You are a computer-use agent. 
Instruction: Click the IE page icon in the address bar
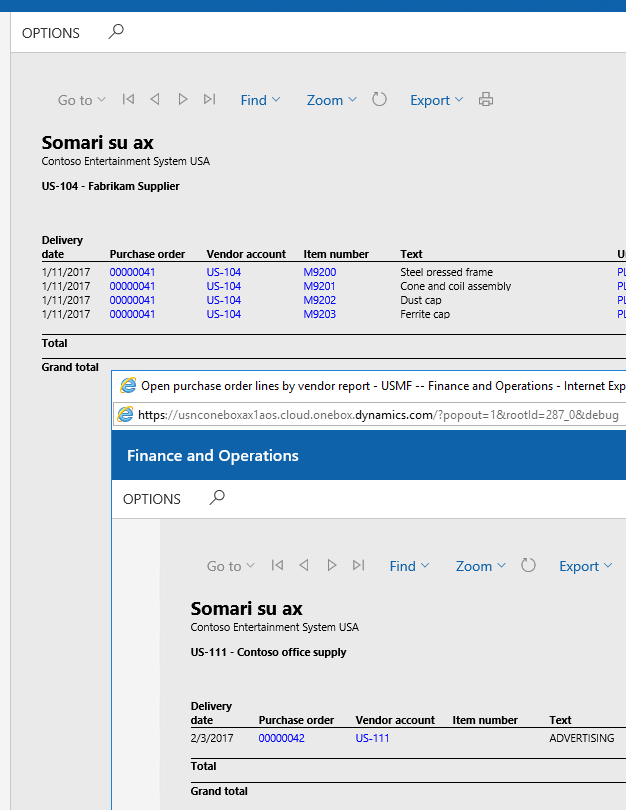tap(125, 414)
